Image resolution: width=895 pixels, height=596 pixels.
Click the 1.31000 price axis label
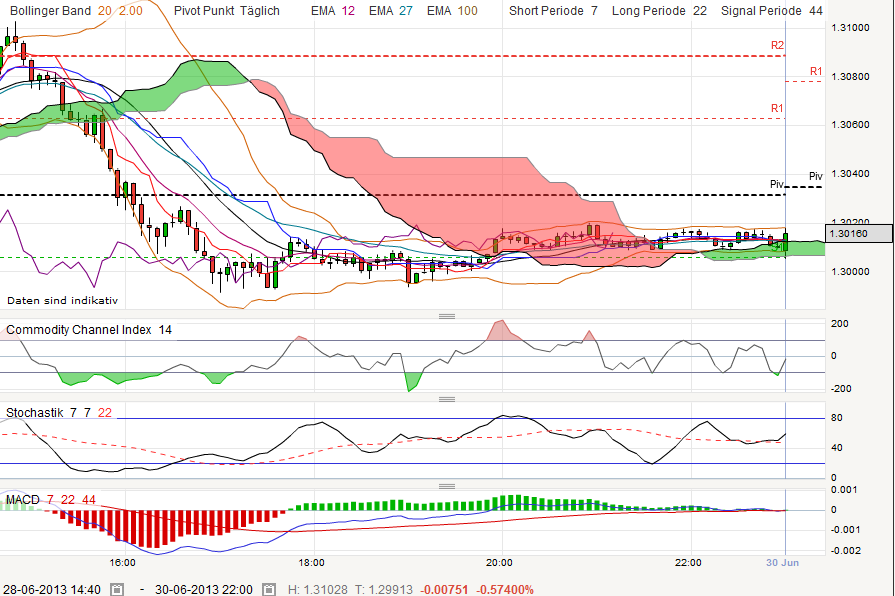(850, 28)
